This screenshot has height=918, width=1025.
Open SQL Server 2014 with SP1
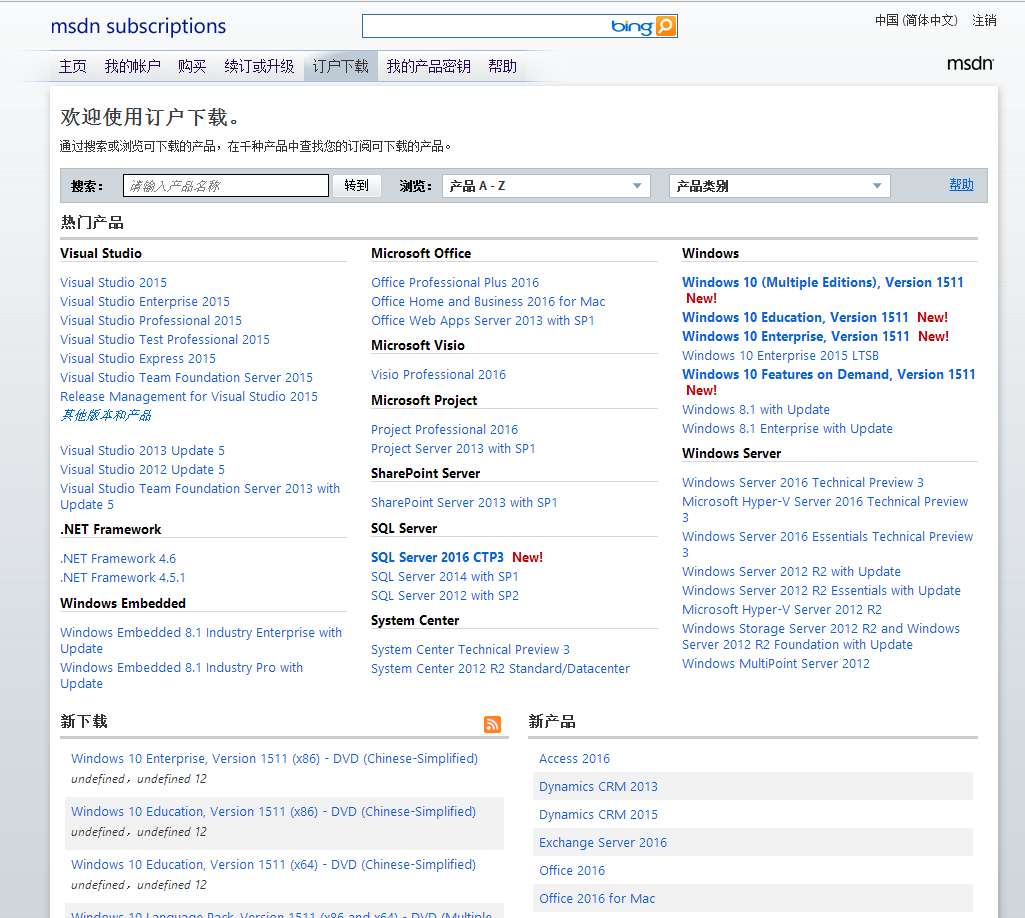(445, 577)
